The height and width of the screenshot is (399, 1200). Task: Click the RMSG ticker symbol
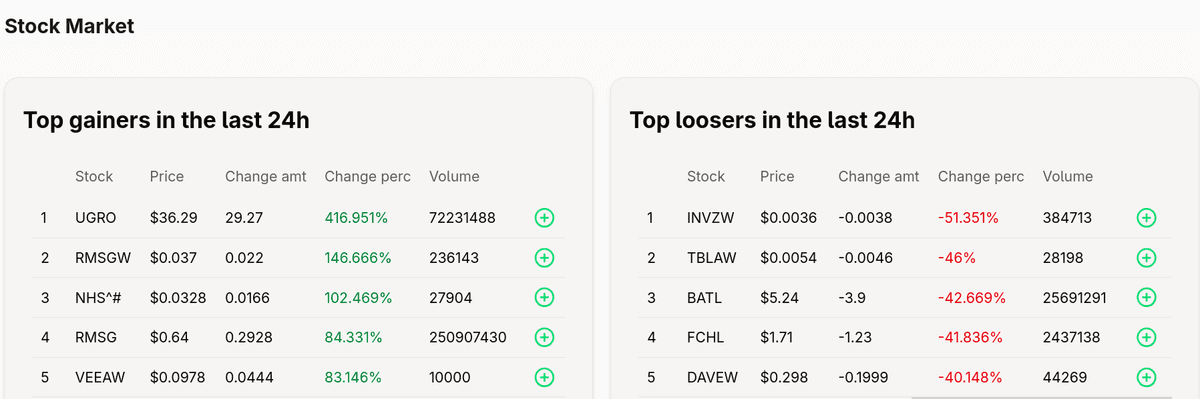pyautogui.click(x=96, y=337)
